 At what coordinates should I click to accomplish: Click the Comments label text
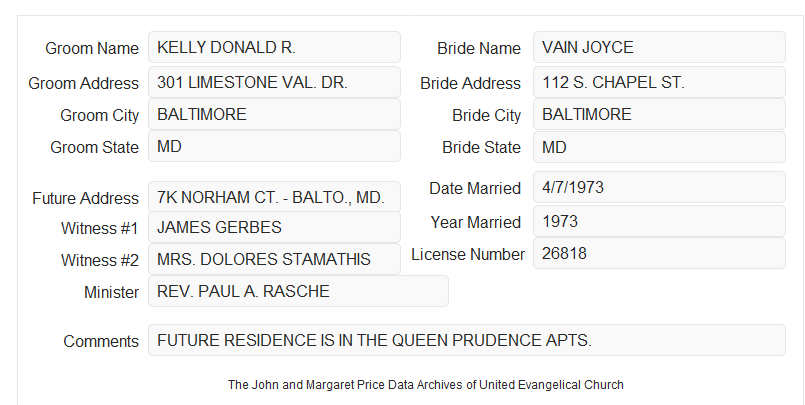(101, 341)
